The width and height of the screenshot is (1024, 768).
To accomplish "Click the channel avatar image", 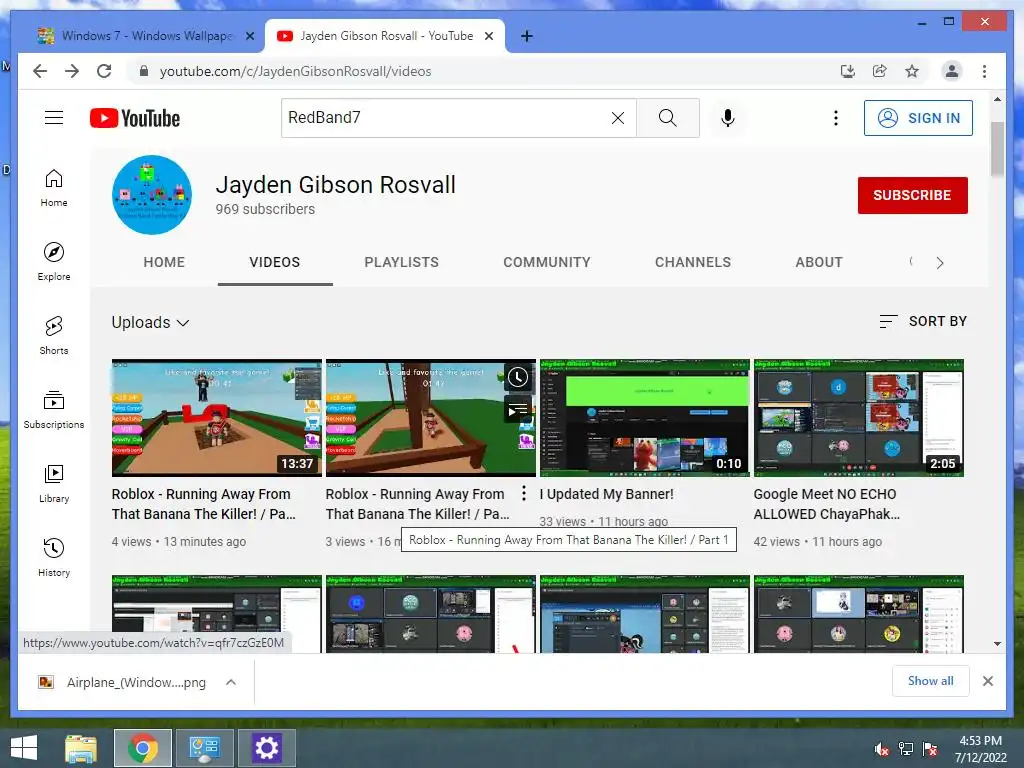I will click(152, 195).
